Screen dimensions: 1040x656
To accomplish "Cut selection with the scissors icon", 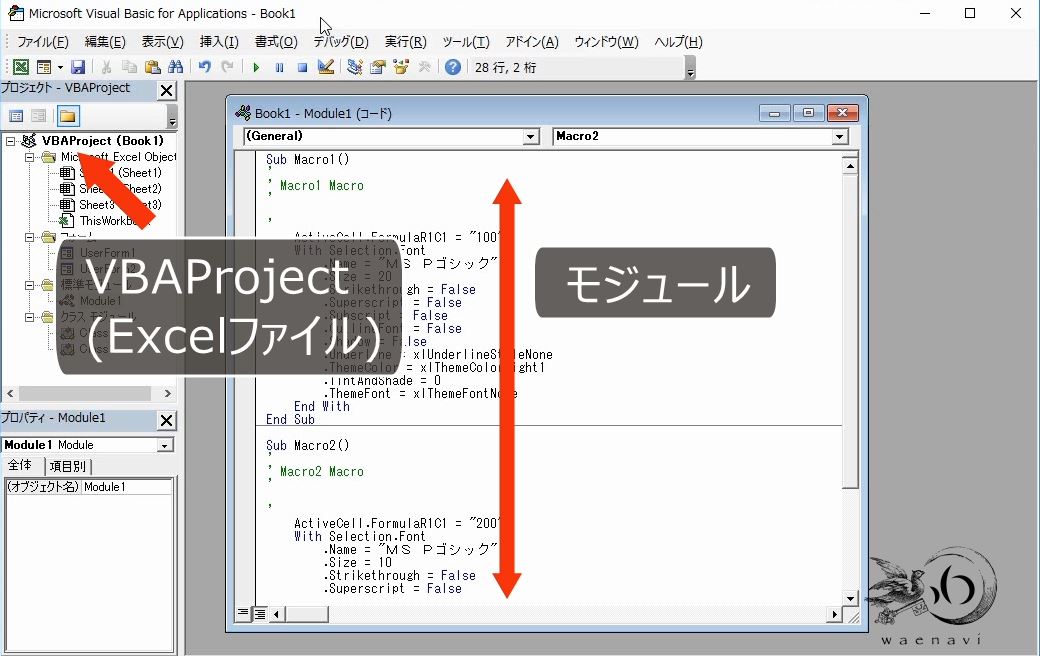I will click(x=106, y=67).
